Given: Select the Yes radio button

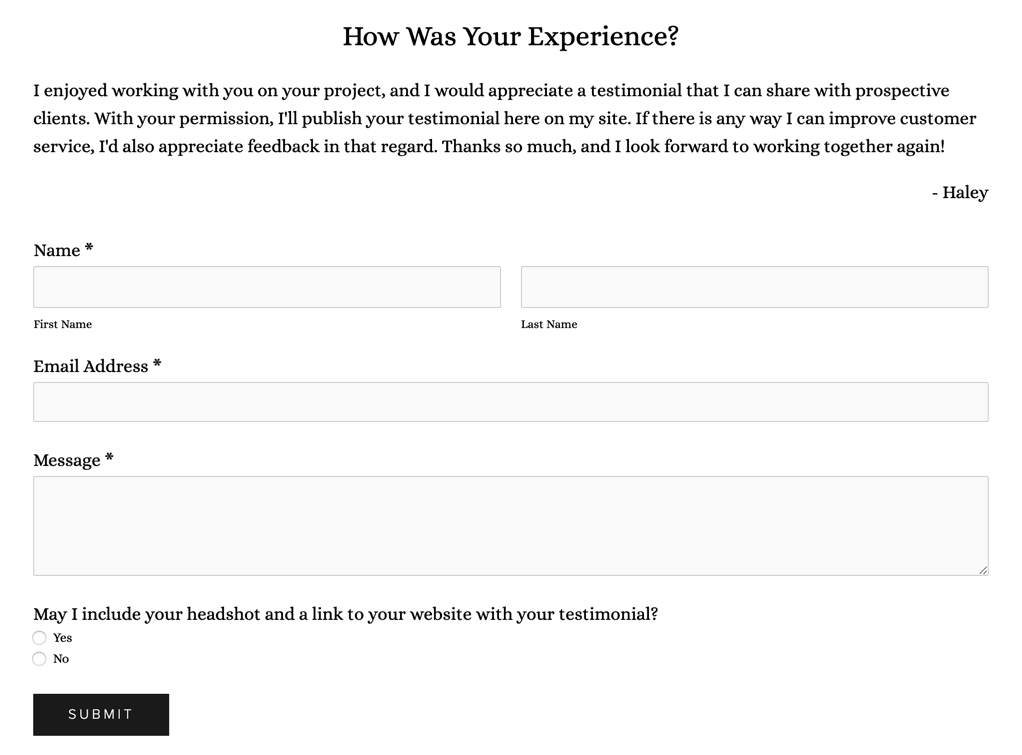Looking at the screenshot, I should tap(39, 638).
